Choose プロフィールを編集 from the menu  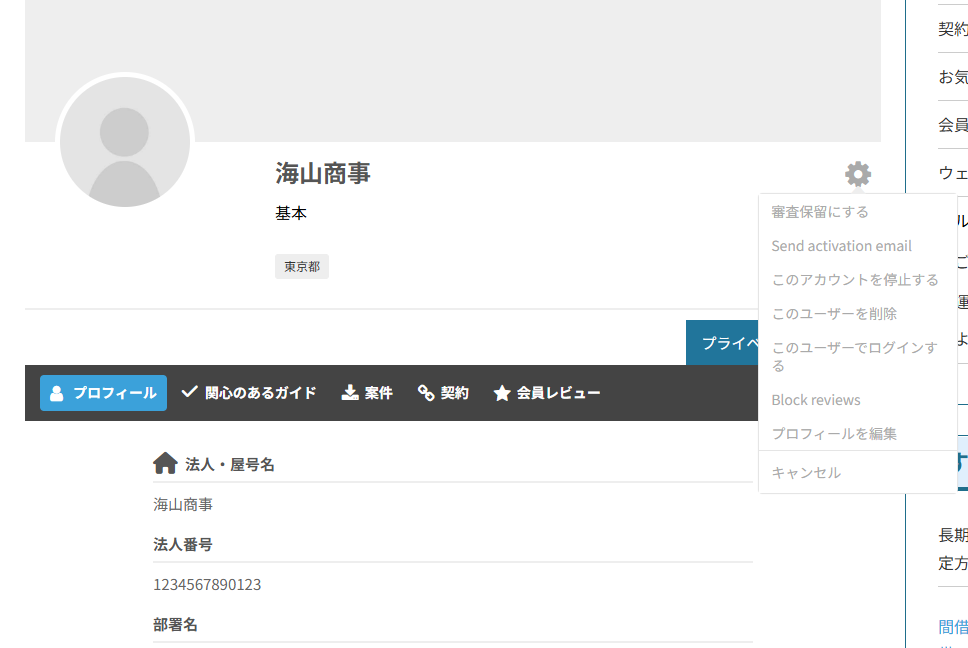834,434
